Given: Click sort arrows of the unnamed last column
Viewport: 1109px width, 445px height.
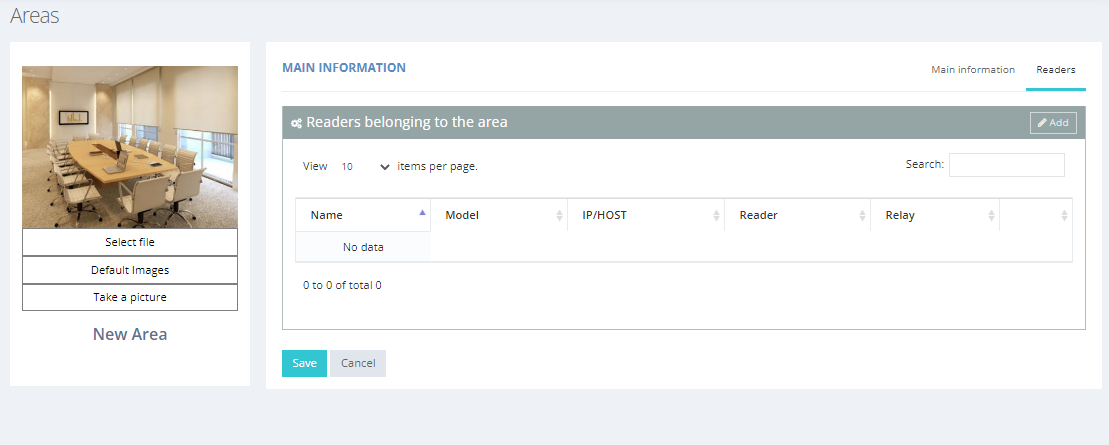Looking at the screenshot, I should click(1064, 216).
